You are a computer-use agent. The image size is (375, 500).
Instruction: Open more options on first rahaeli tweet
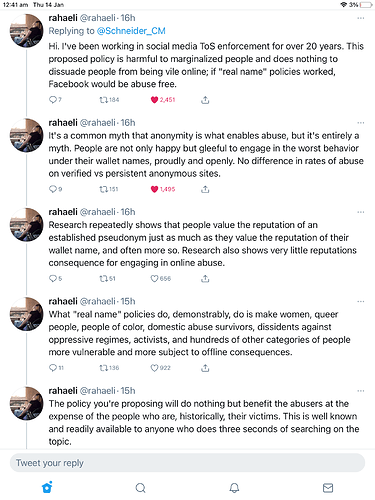click(x=361, y=18)
